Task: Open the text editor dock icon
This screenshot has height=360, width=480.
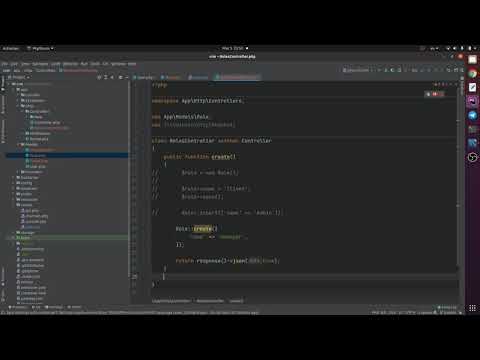Action: [x=472, y=87]
